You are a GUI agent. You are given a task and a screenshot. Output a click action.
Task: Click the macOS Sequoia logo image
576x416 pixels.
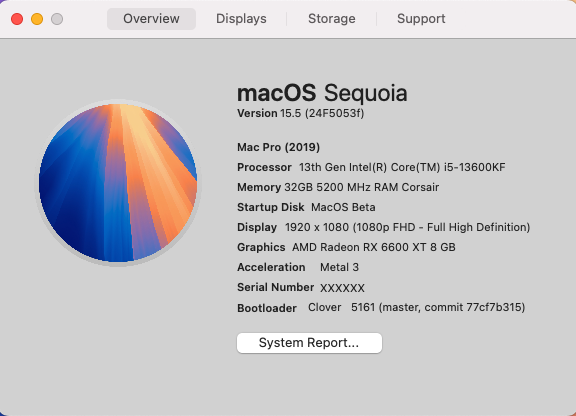click(118, 183)
